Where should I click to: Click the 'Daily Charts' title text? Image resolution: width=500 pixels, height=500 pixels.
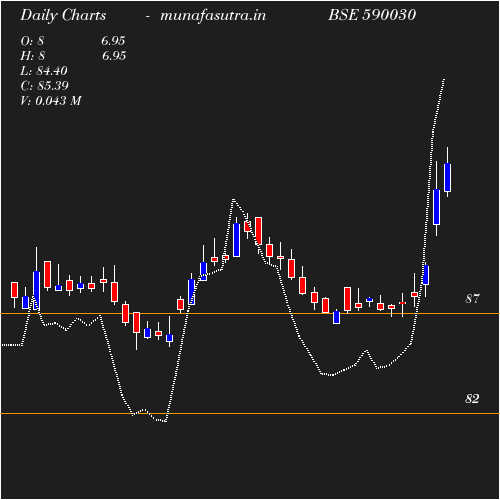pos(63,16)
